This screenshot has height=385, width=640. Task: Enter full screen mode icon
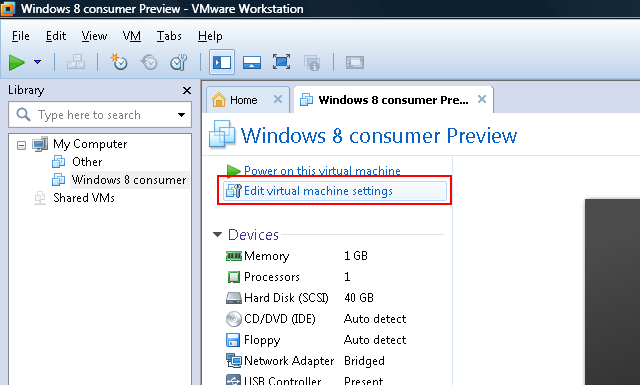pos(281,62)
